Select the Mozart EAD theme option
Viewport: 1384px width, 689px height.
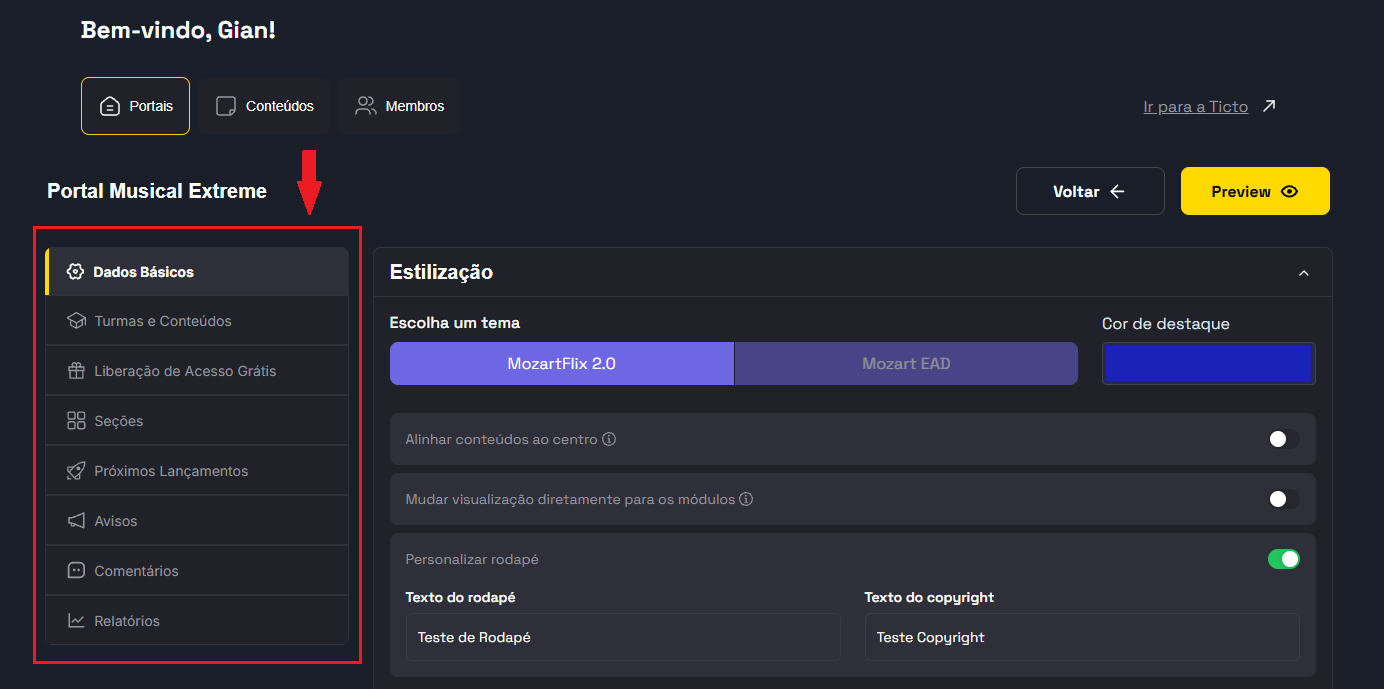[x=906, y=364]
